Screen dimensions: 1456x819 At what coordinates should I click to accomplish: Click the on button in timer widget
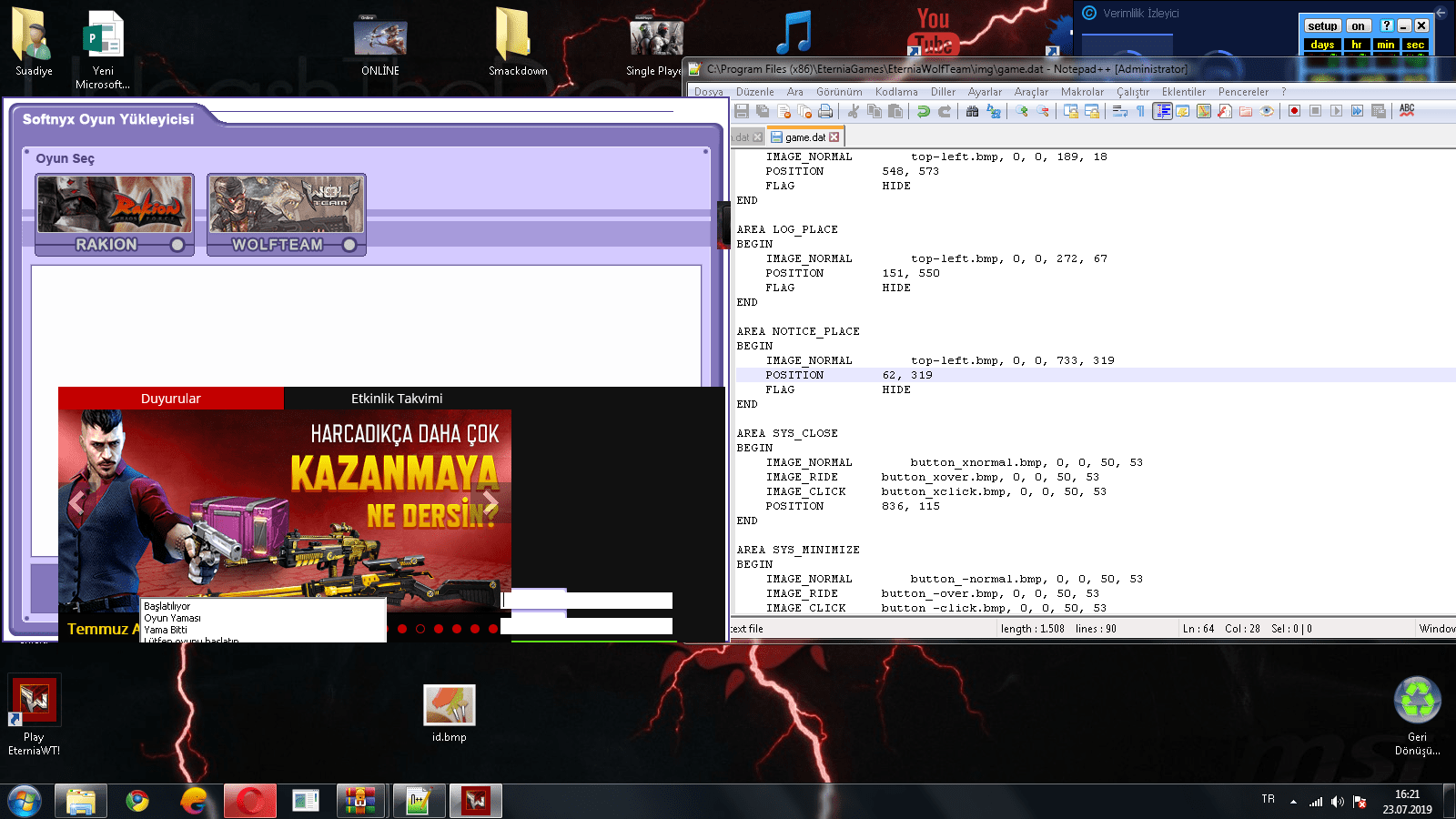click(1358, 26)
